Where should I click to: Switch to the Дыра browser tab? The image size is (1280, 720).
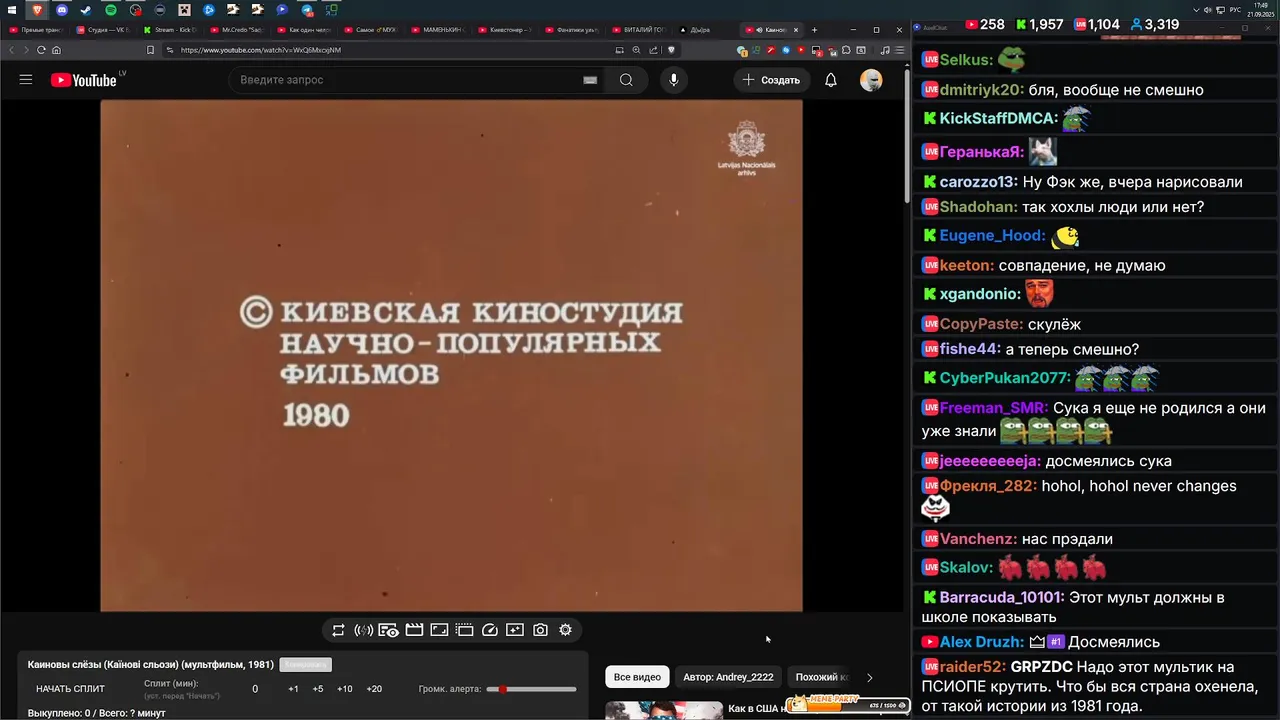click(705, 30)
